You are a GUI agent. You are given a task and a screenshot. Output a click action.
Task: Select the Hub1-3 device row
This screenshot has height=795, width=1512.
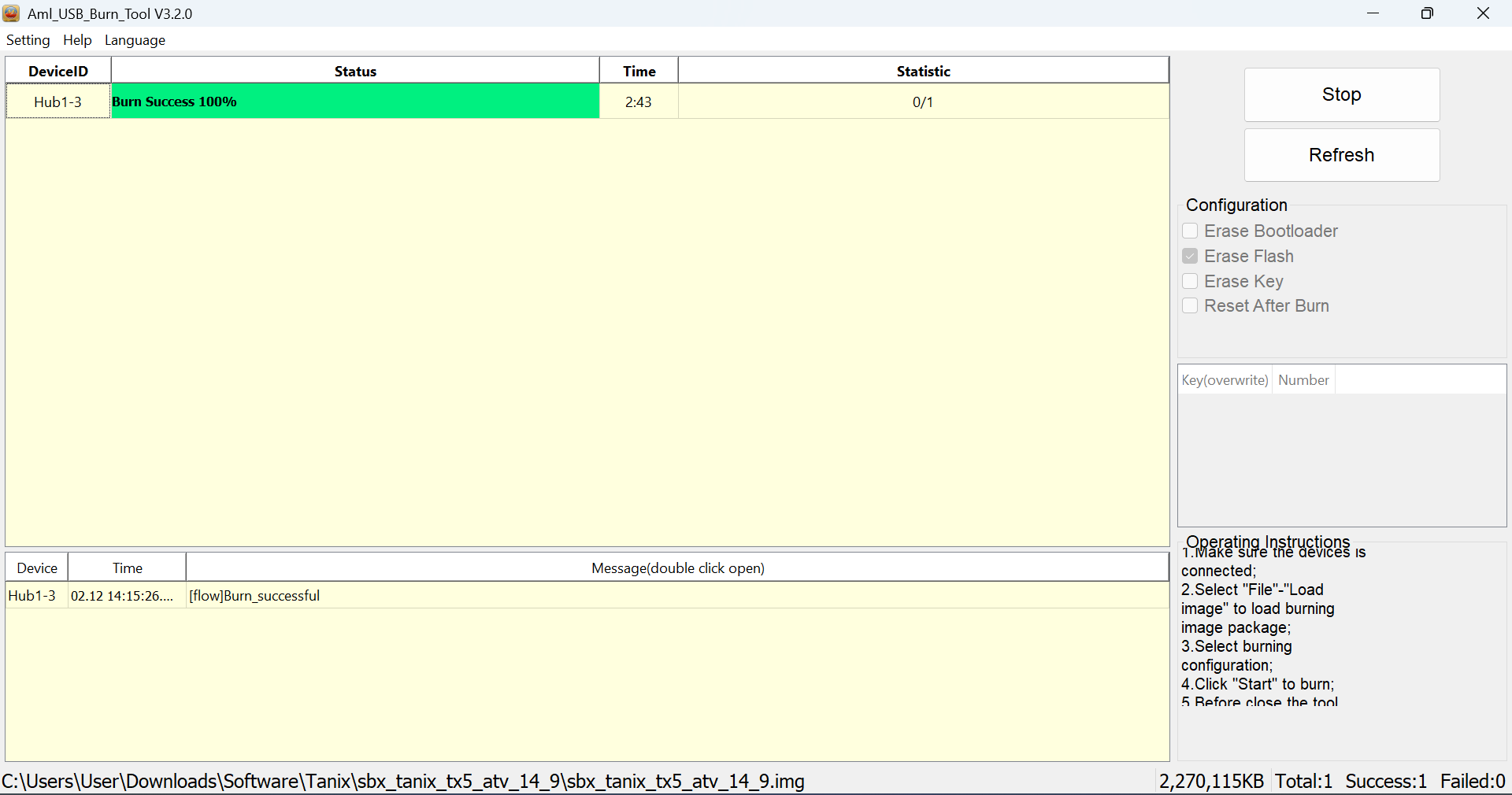(x=57, y=102)
